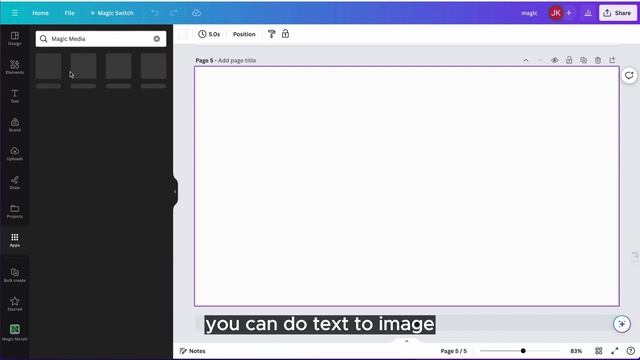
Task: Edit the 5.0s page duration
Action: point(209,34)
